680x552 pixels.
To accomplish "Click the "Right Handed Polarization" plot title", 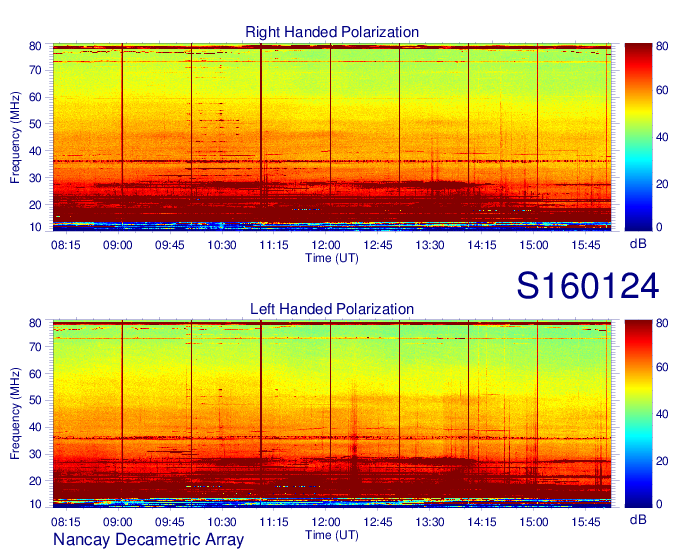I will 332,32.
